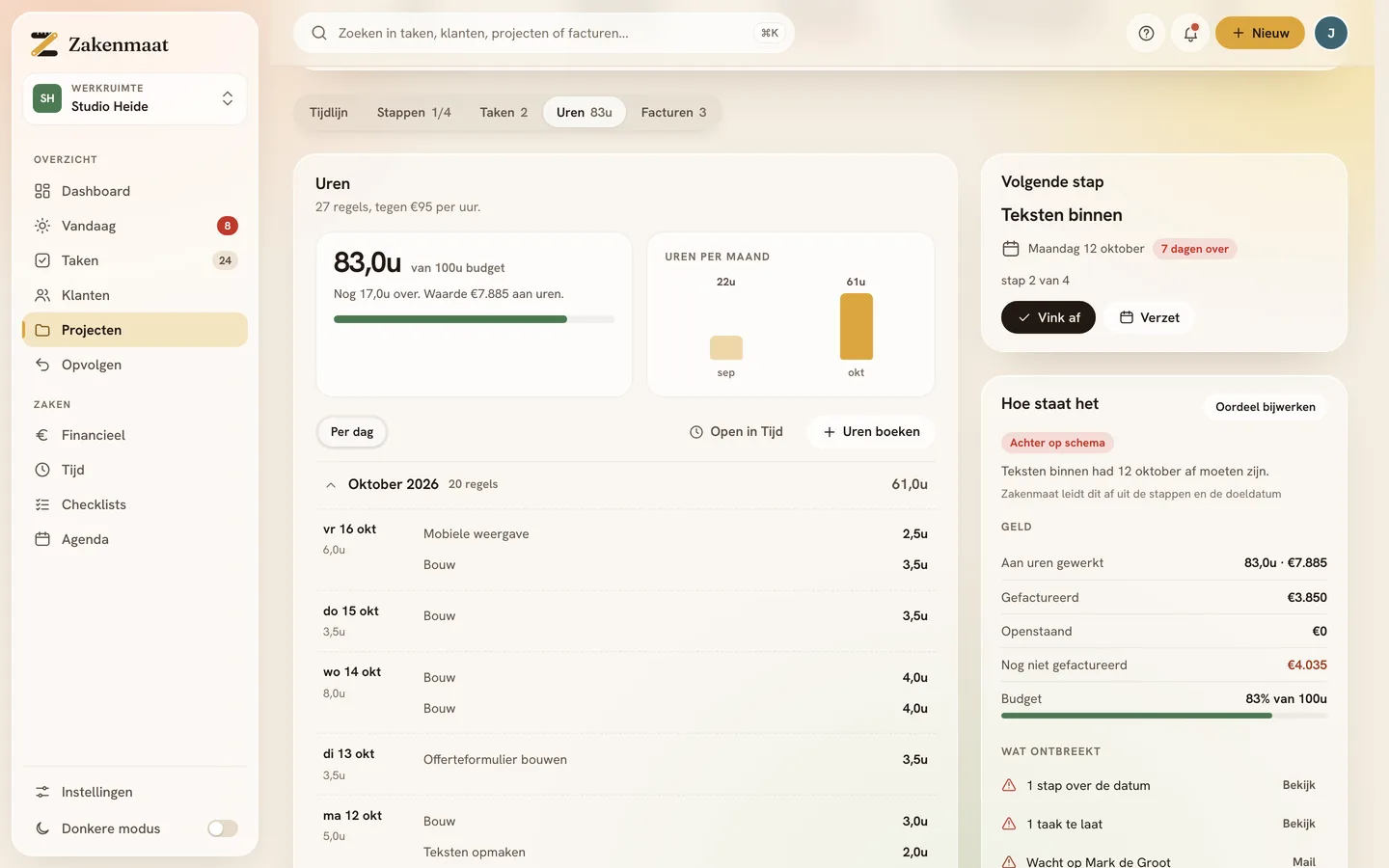Open Agenda in the sidebar

135,539
